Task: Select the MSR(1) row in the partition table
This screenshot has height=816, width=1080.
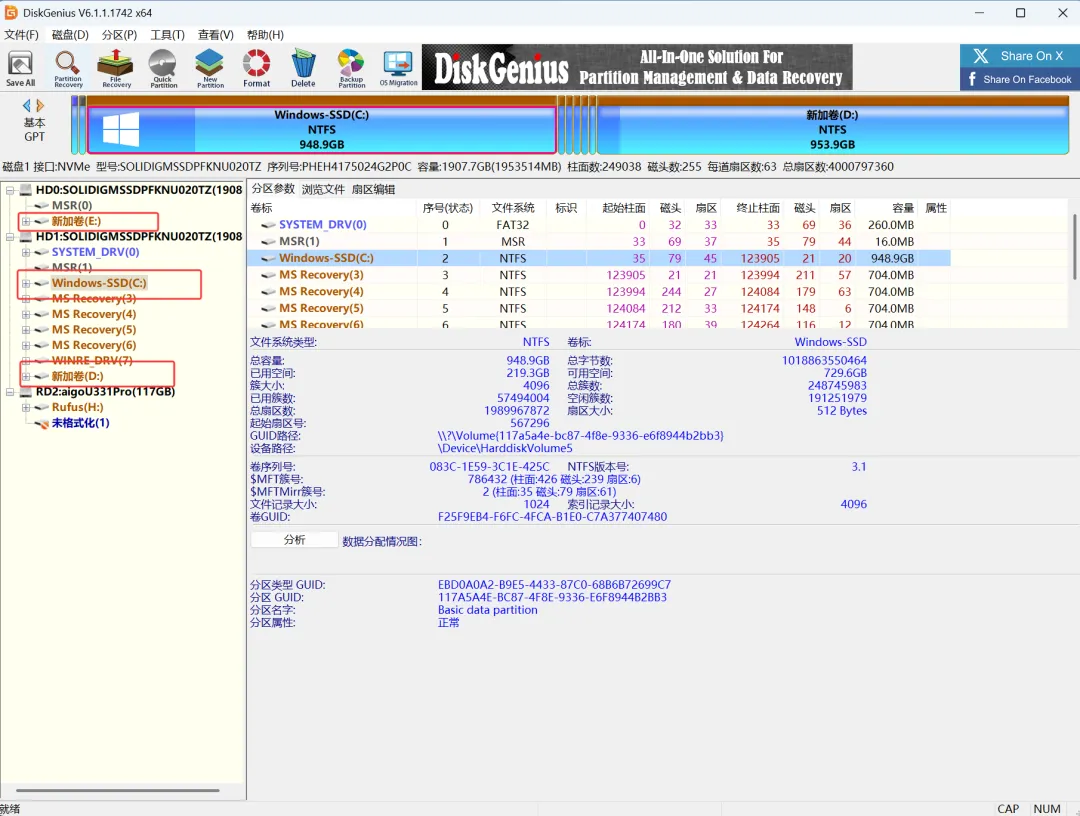Action: point(599,242)
